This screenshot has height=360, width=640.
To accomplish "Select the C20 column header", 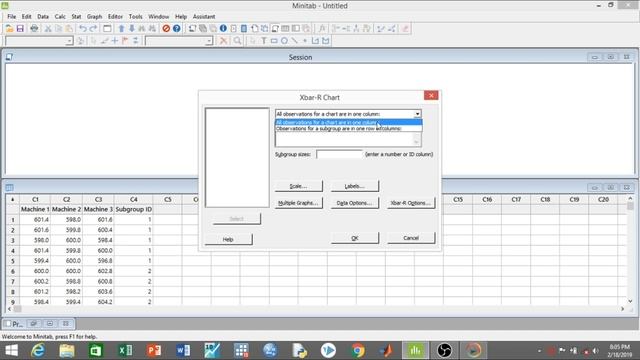I will point(603,199).
